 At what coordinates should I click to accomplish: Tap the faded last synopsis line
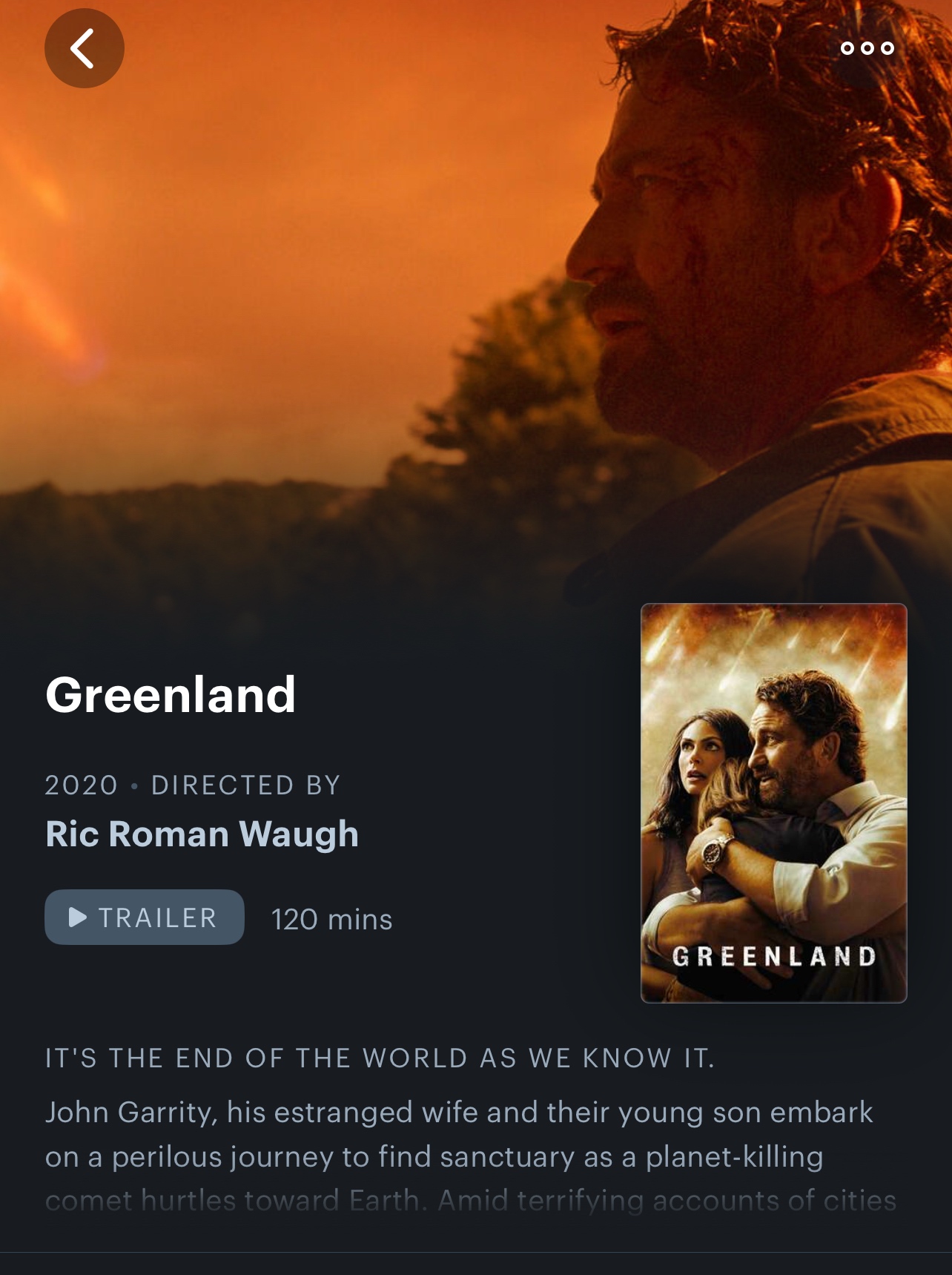coord(471,1200)
